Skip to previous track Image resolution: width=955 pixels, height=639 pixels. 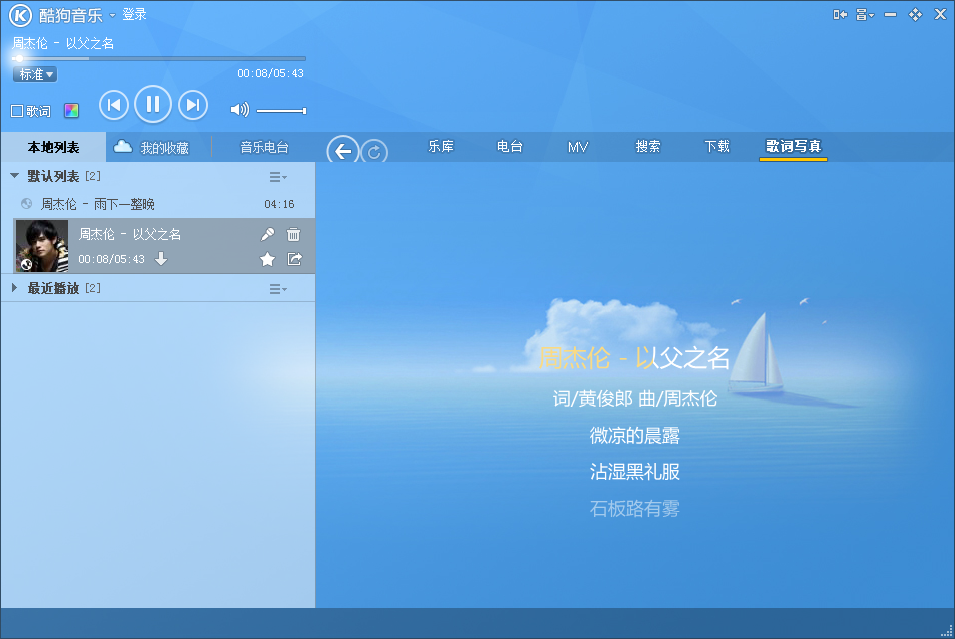pyautogui.click(x=114, y=105)
